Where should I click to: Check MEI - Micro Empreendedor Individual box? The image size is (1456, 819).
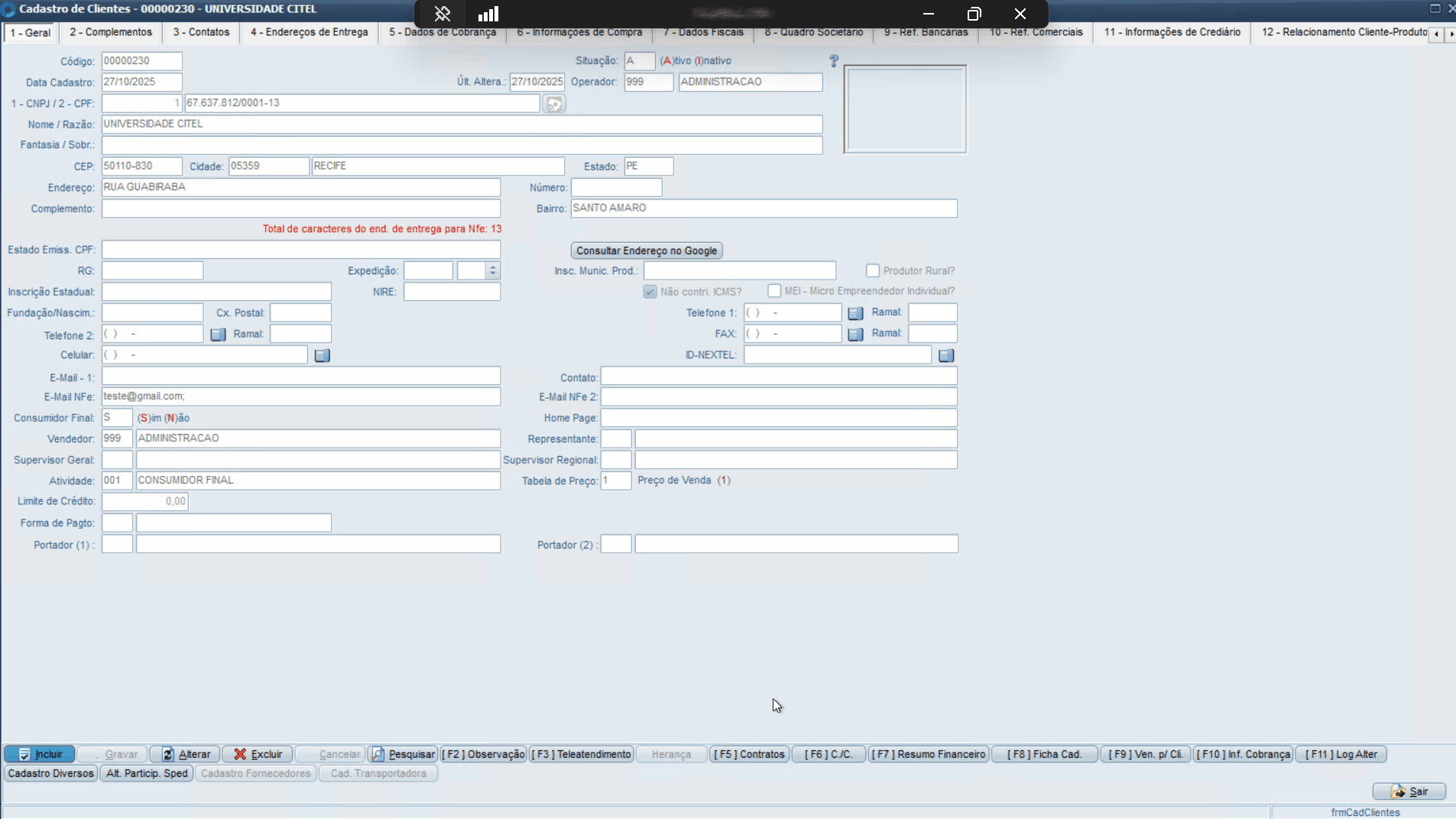(774, 291)
